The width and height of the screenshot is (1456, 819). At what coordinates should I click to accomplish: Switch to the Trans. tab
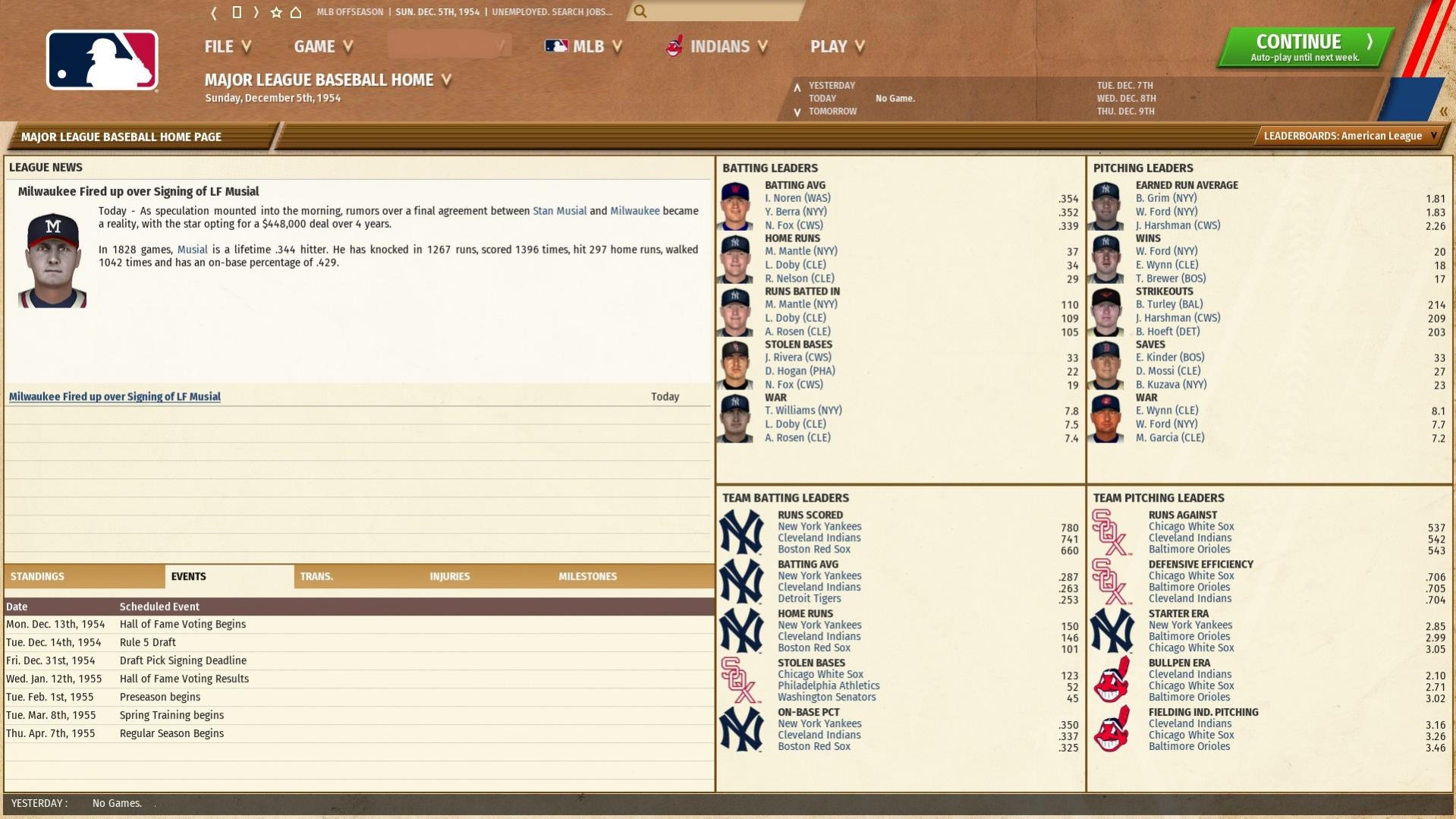tap(358, 577)
